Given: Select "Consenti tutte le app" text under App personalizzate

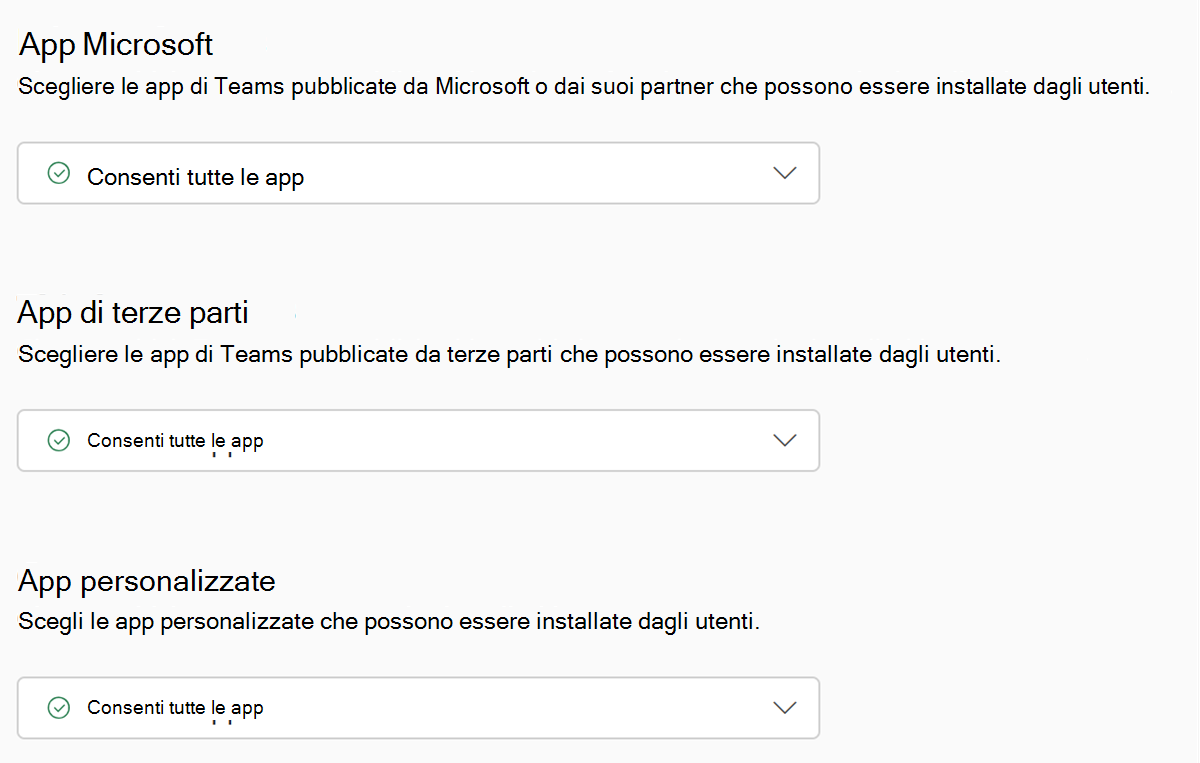Looking at the screenshot, I should pyautogui.click(x=175, y=708).
